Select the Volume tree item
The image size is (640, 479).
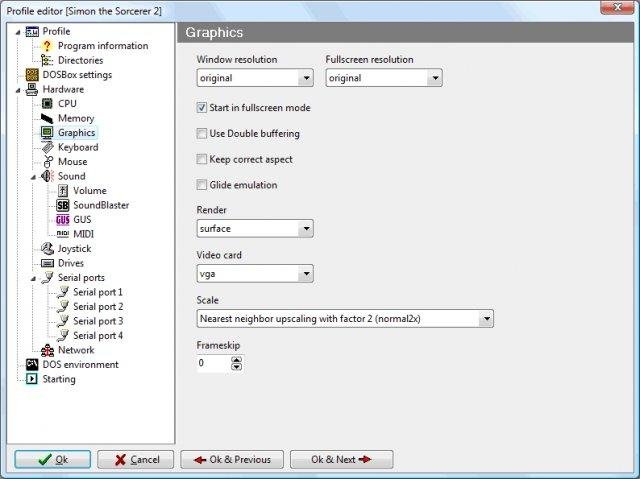[90, 191]
